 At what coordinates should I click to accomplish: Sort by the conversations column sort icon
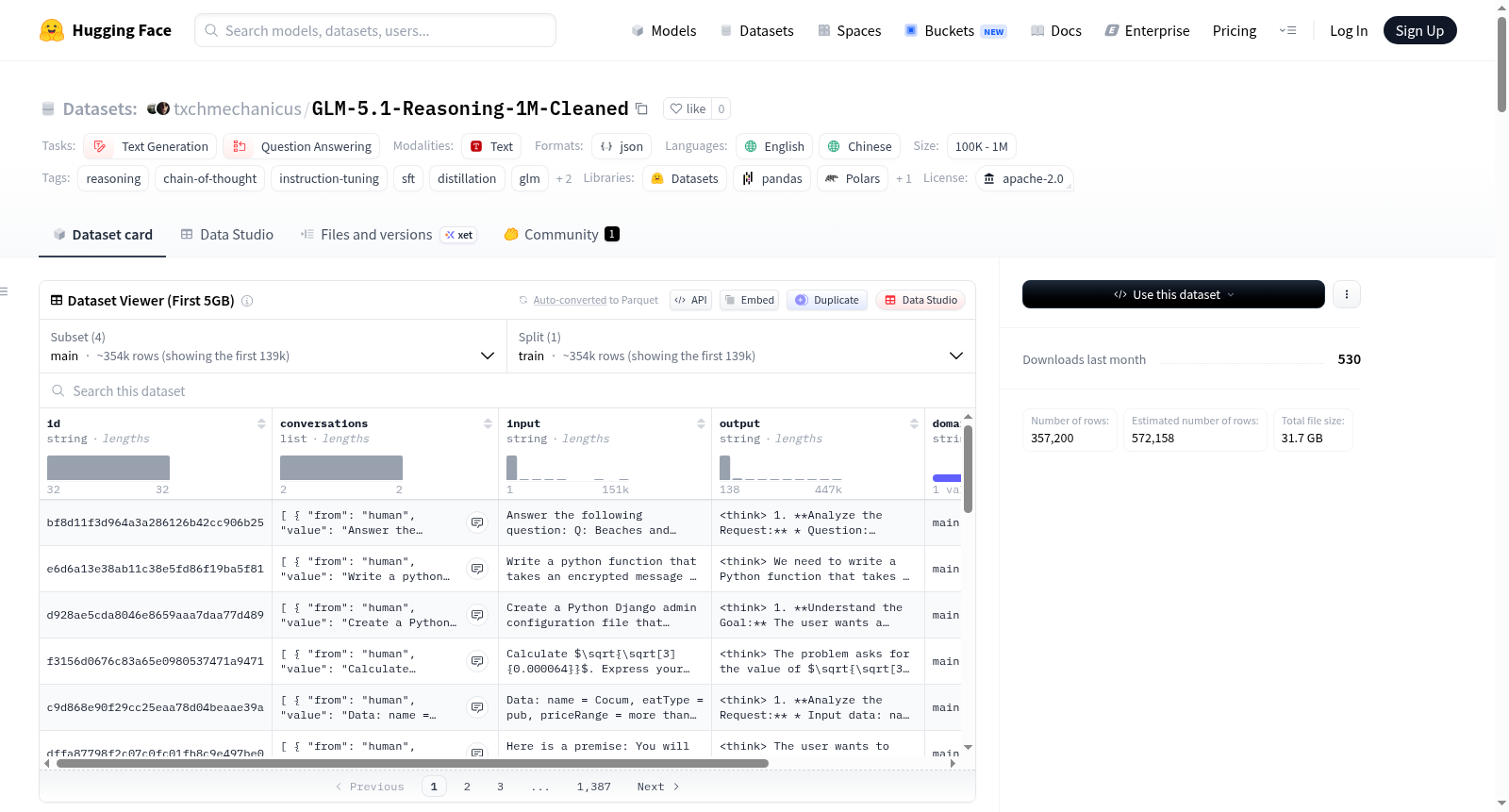point(488,423)
